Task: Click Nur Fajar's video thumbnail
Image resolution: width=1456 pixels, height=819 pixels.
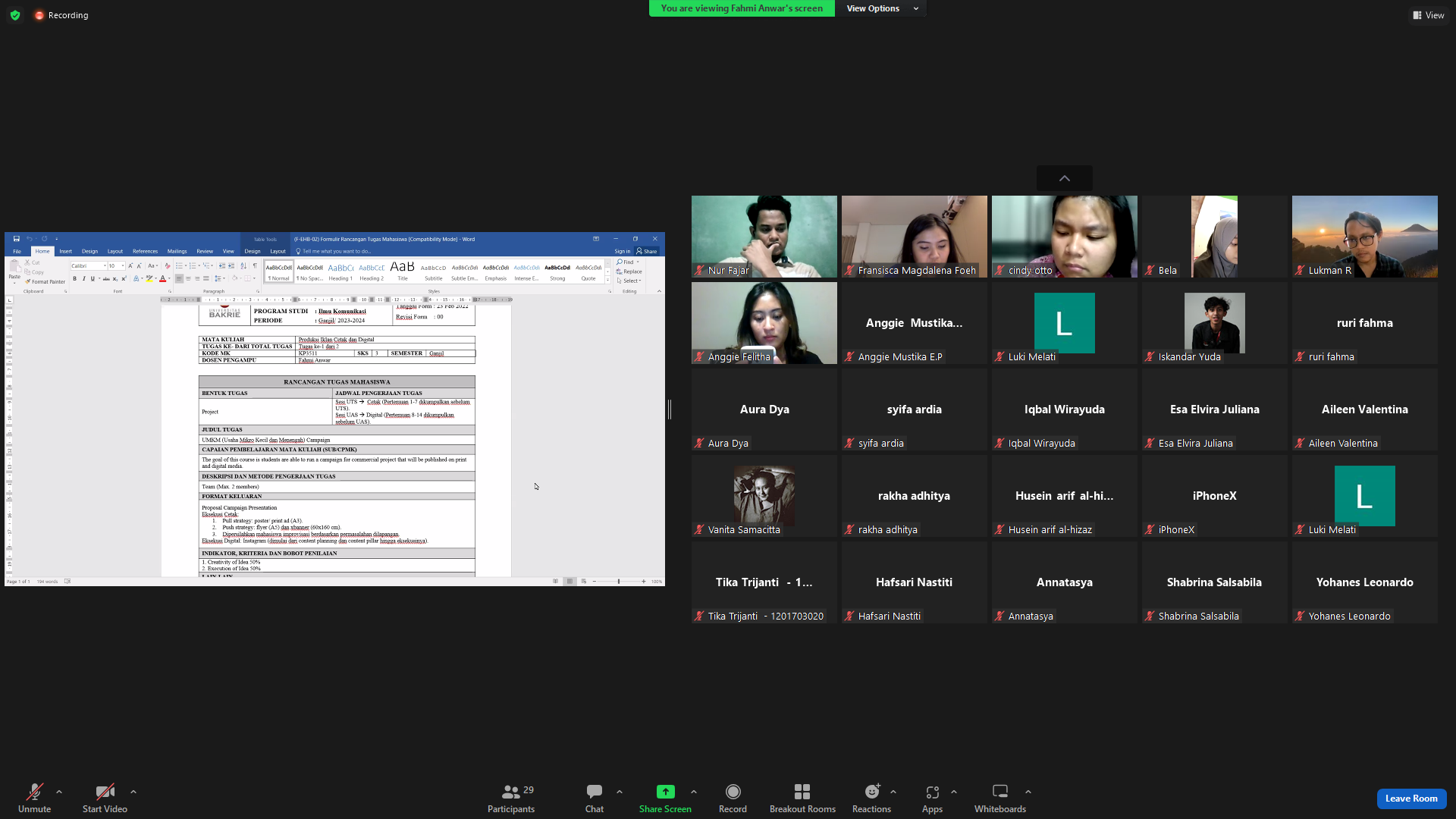Action: pyautogui.click(x=764, y=237)
